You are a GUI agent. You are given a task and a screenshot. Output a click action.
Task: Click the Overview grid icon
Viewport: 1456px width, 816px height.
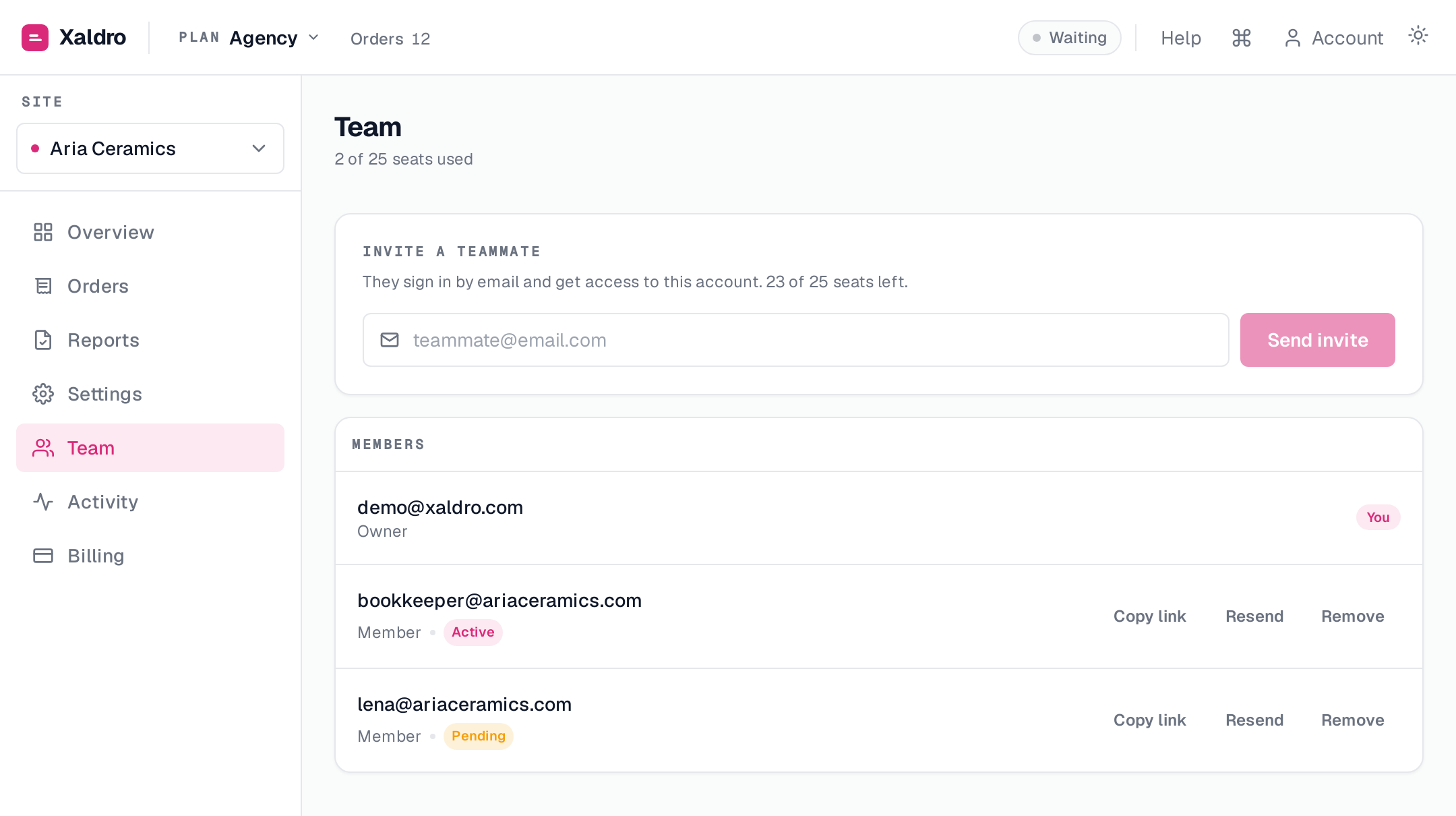(43, 232)
